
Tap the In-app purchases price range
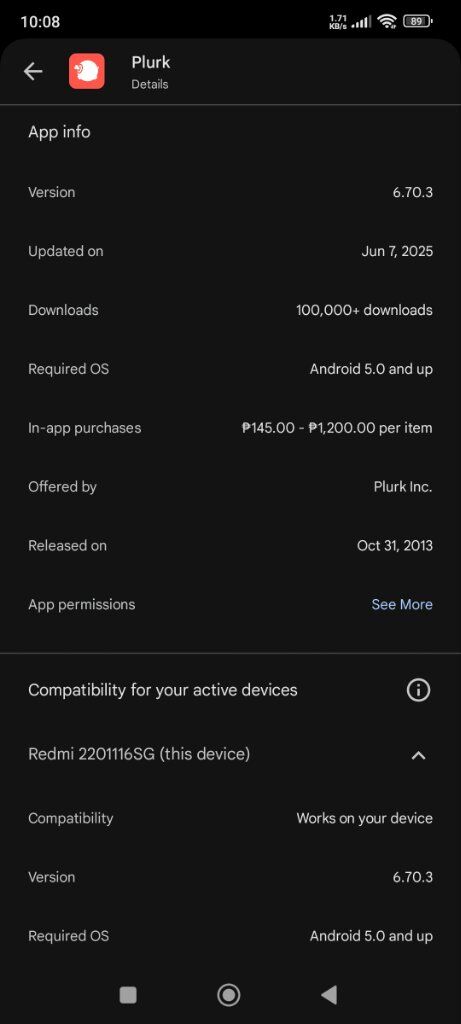(x=337, y=428)
